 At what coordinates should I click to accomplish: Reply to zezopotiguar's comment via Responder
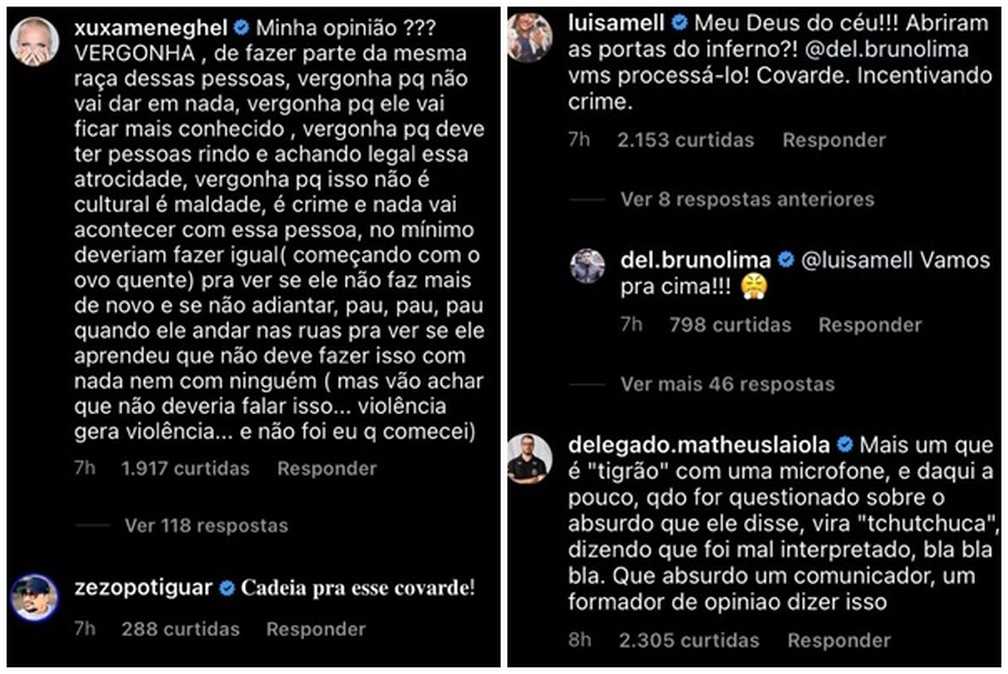coord(316,629)
